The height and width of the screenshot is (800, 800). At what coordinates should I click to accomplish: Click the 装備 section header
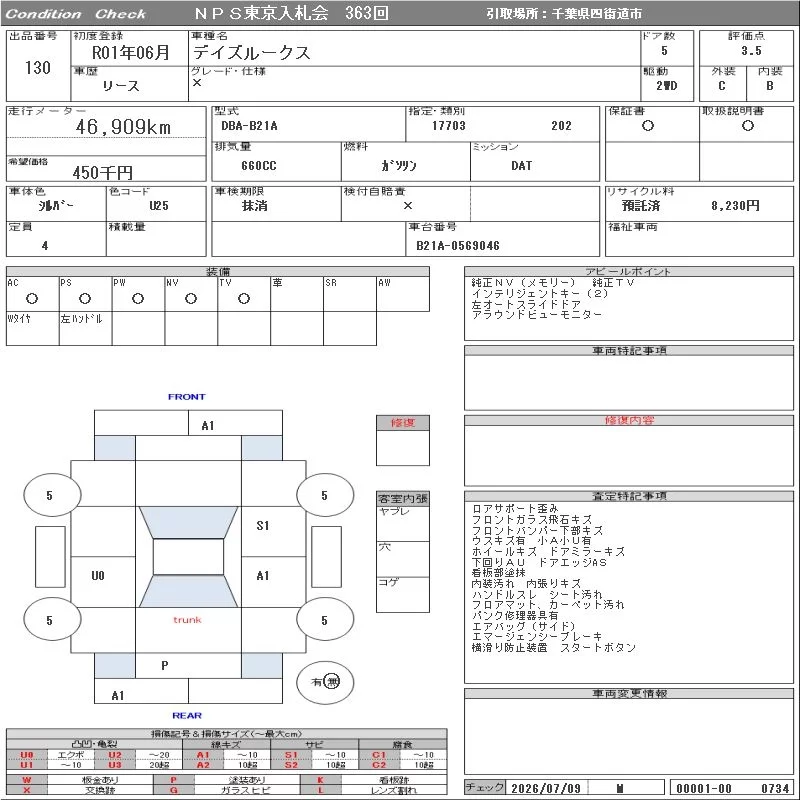pos(218,271)
